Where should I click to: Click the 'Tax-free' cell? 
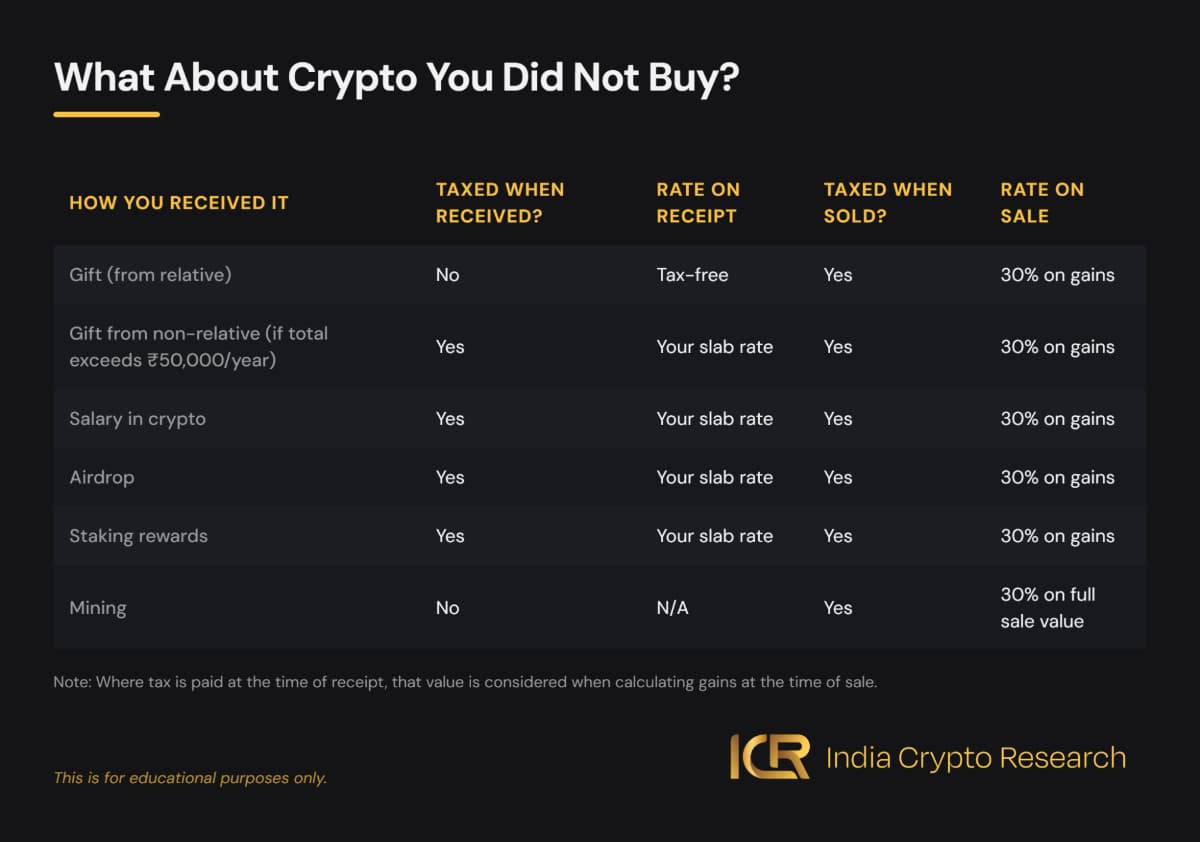click(x=692, y=274)
